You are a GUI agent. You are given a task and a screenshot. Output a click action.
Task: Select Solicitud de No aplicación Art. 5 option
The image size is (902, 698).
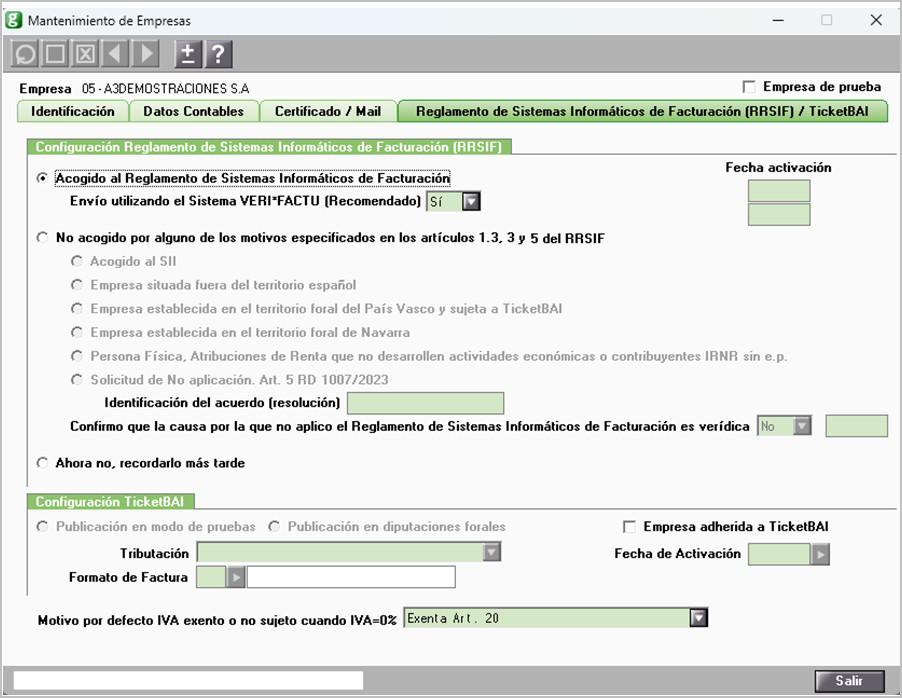77,379
